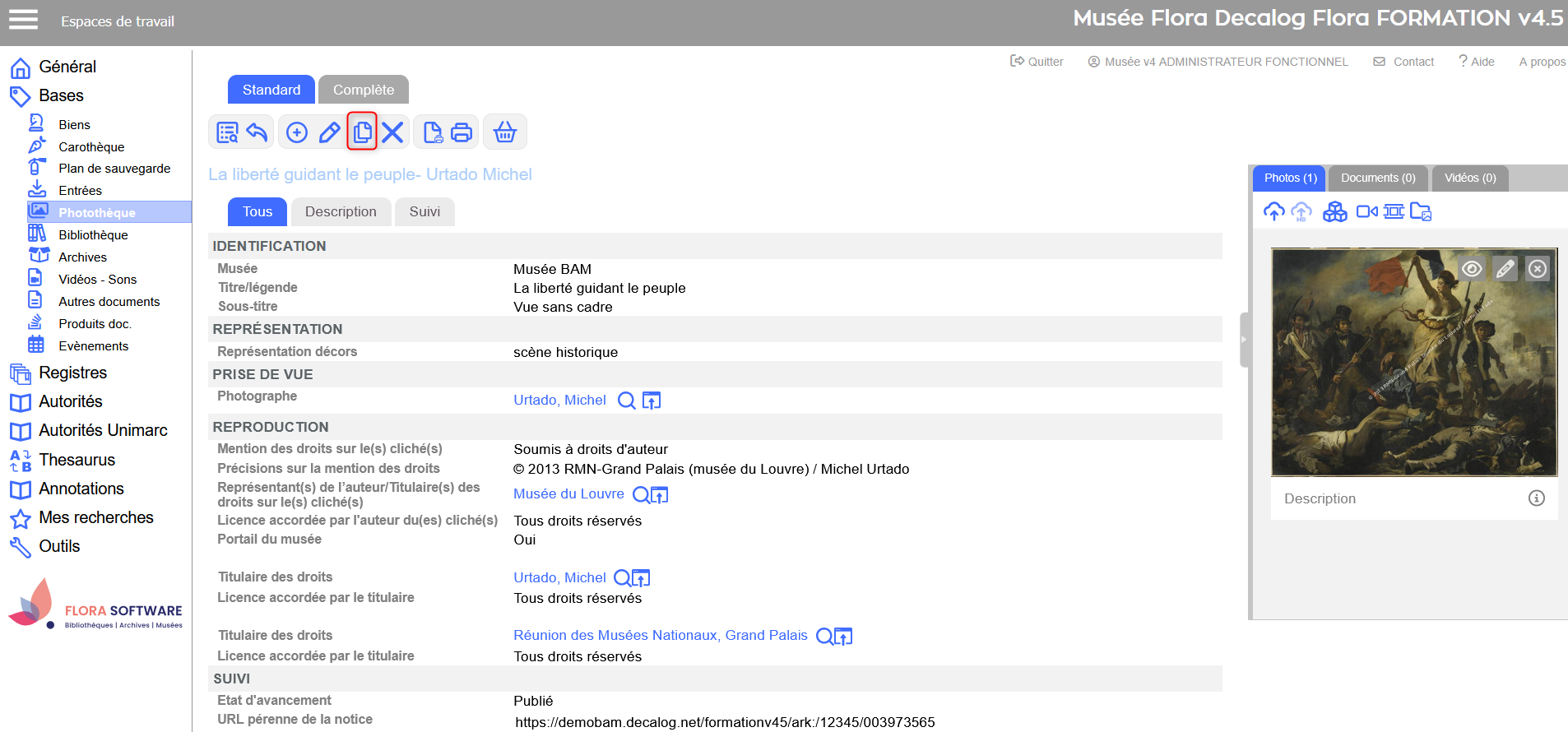This screenshot has height=732, width=1568.
Task: Expand the Thesaurus section in sidebar
Action: point(77,460)
